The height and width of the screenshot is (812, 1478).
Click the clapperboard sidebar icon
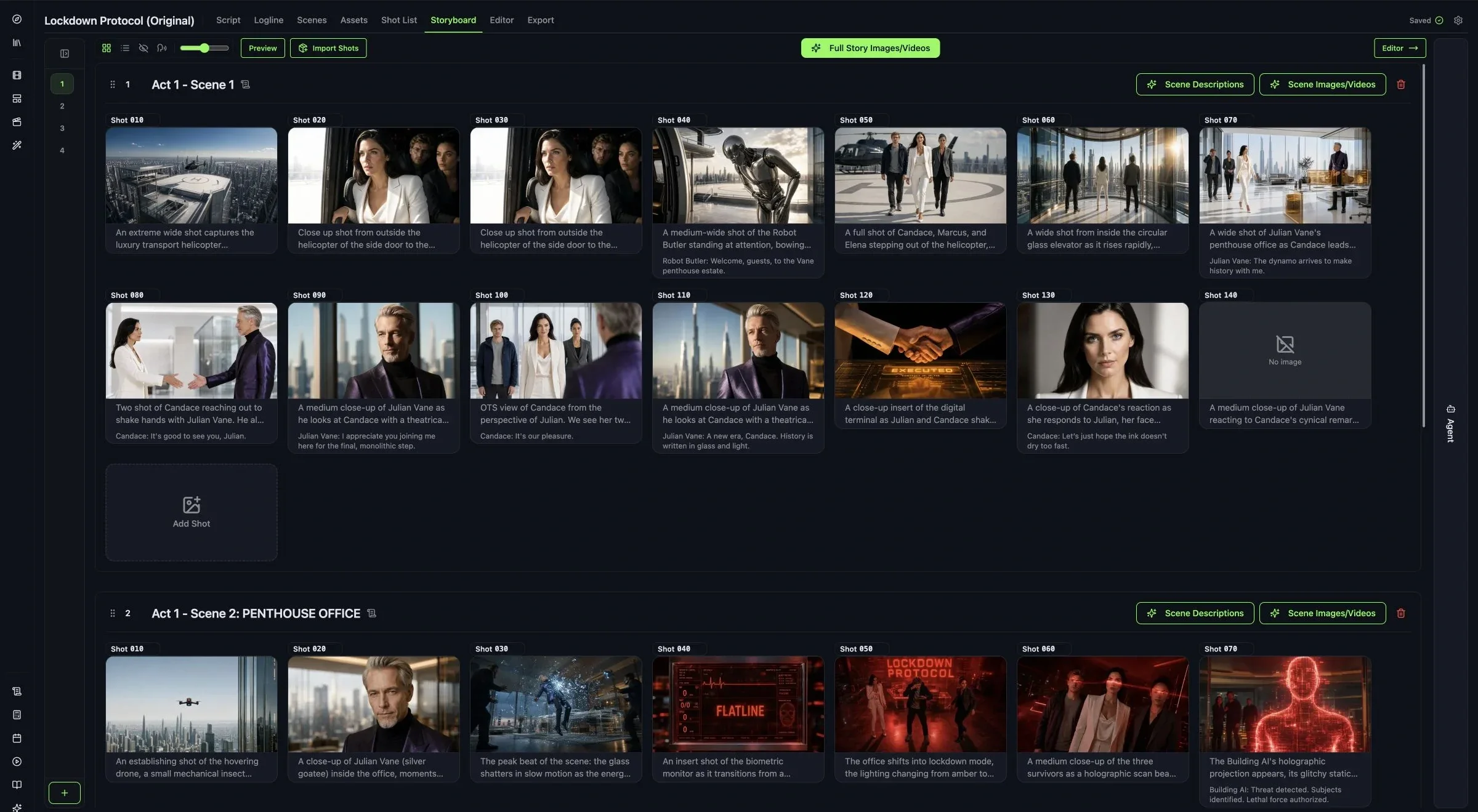click(x=17, y=122)
